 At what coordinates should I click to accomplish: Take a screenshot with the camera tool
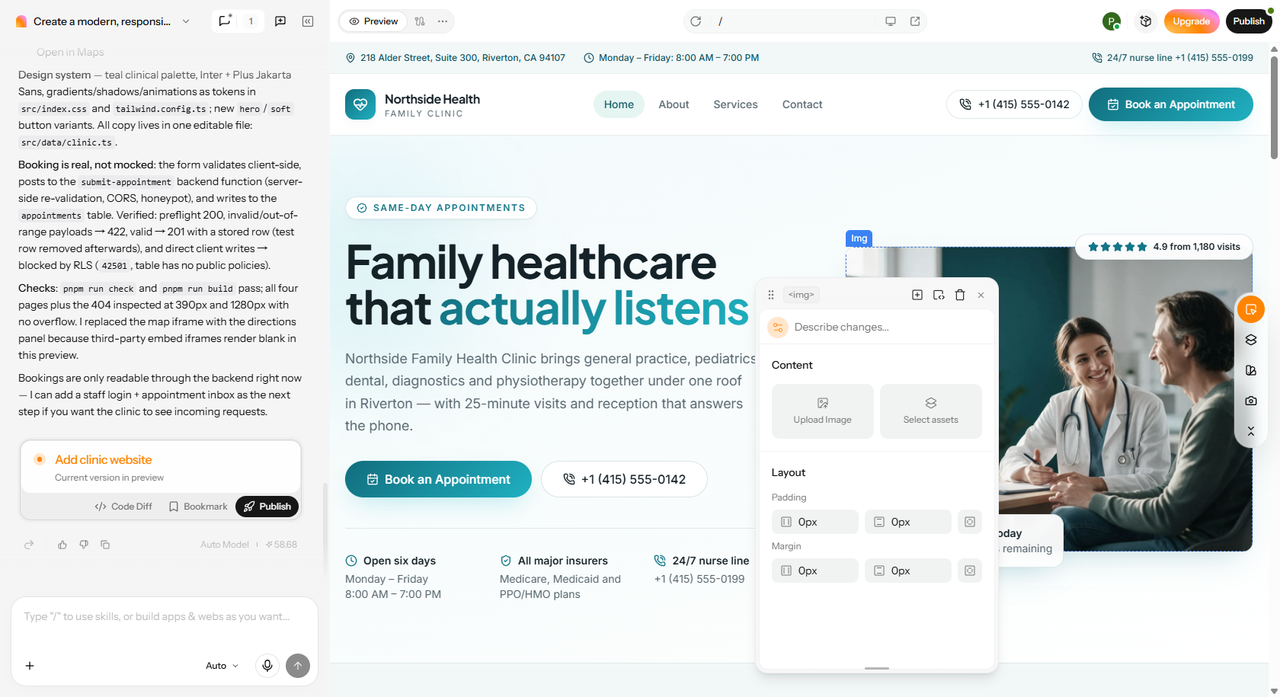click(x=1251, y=401)
